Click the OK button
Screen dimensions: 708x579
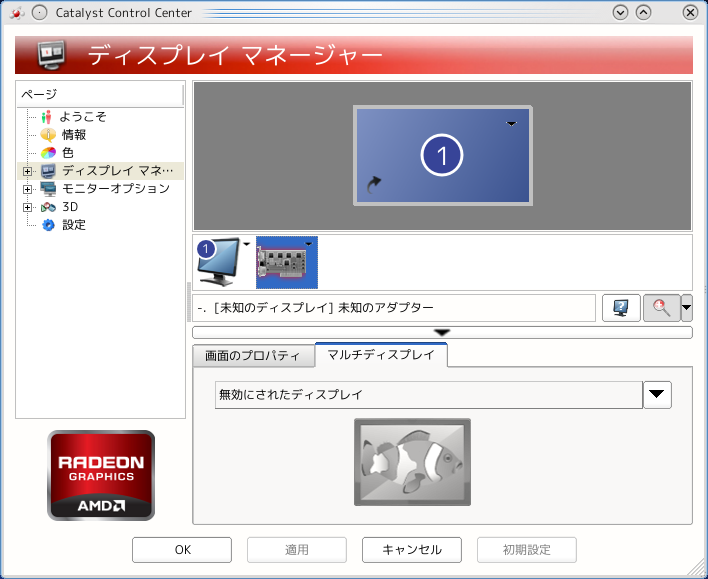click(182, 550)
